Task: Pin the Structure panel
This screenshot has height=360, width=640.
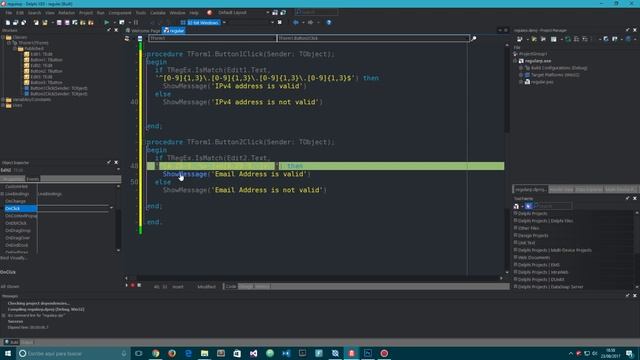Action: pyautogui.click(x=109, y=30)
